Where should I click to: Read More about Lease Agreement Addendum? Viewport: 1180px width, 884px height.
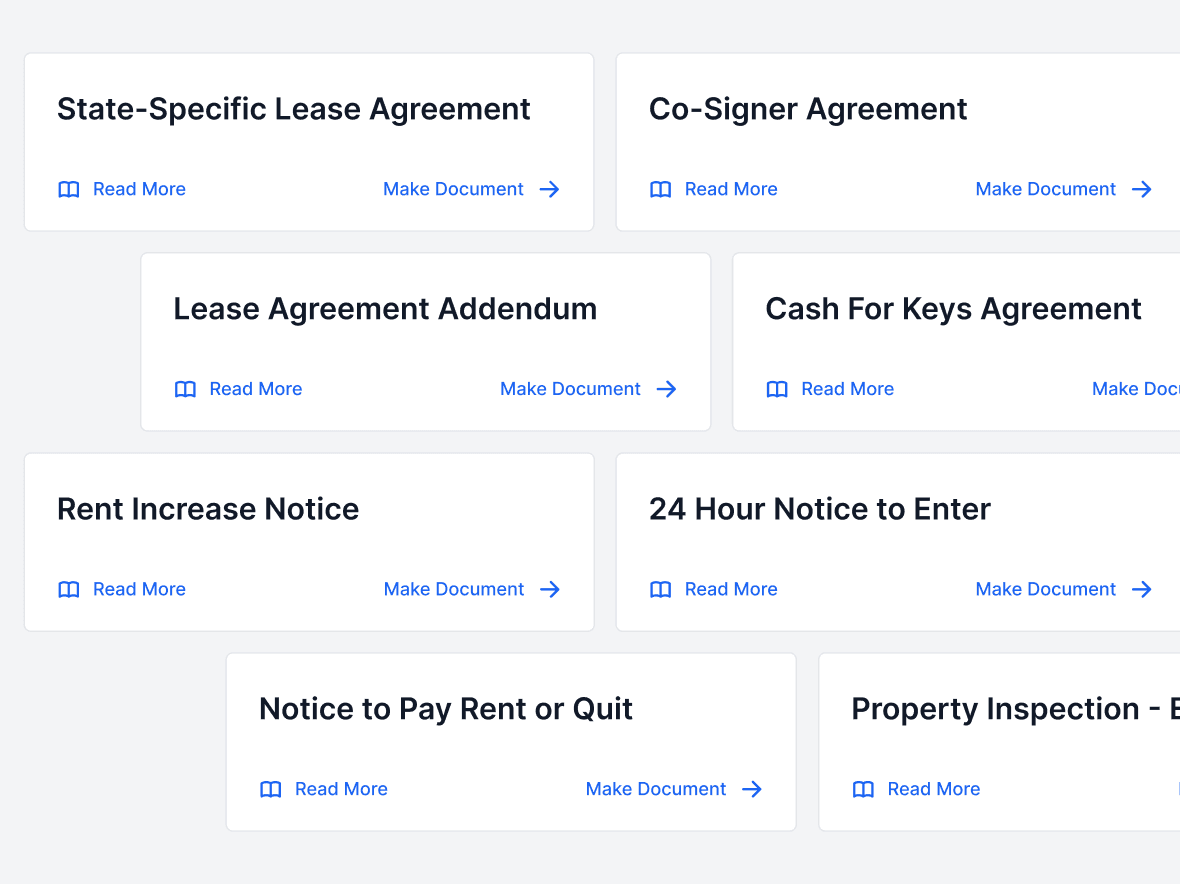(255, 390)
